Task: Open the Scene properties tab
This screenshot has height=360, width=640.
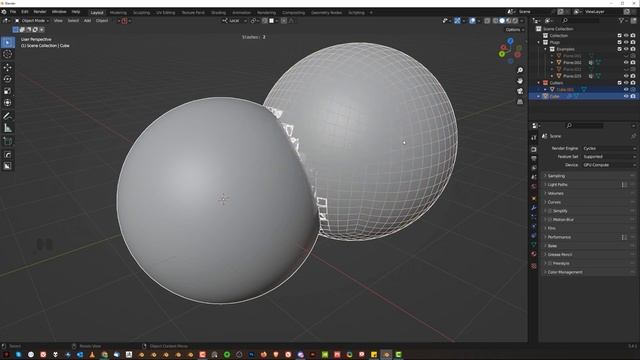Action: point(534,177)
